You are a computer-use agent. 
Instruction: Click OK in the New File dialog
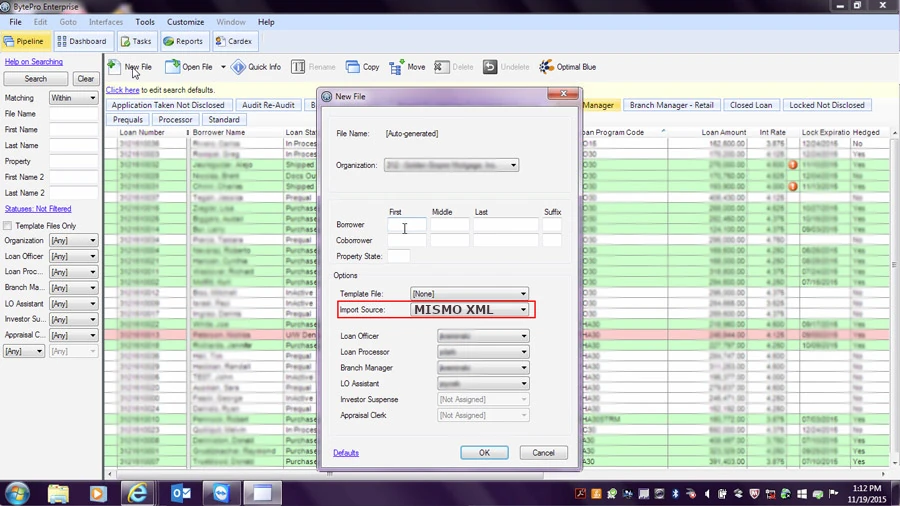[484, 453]
